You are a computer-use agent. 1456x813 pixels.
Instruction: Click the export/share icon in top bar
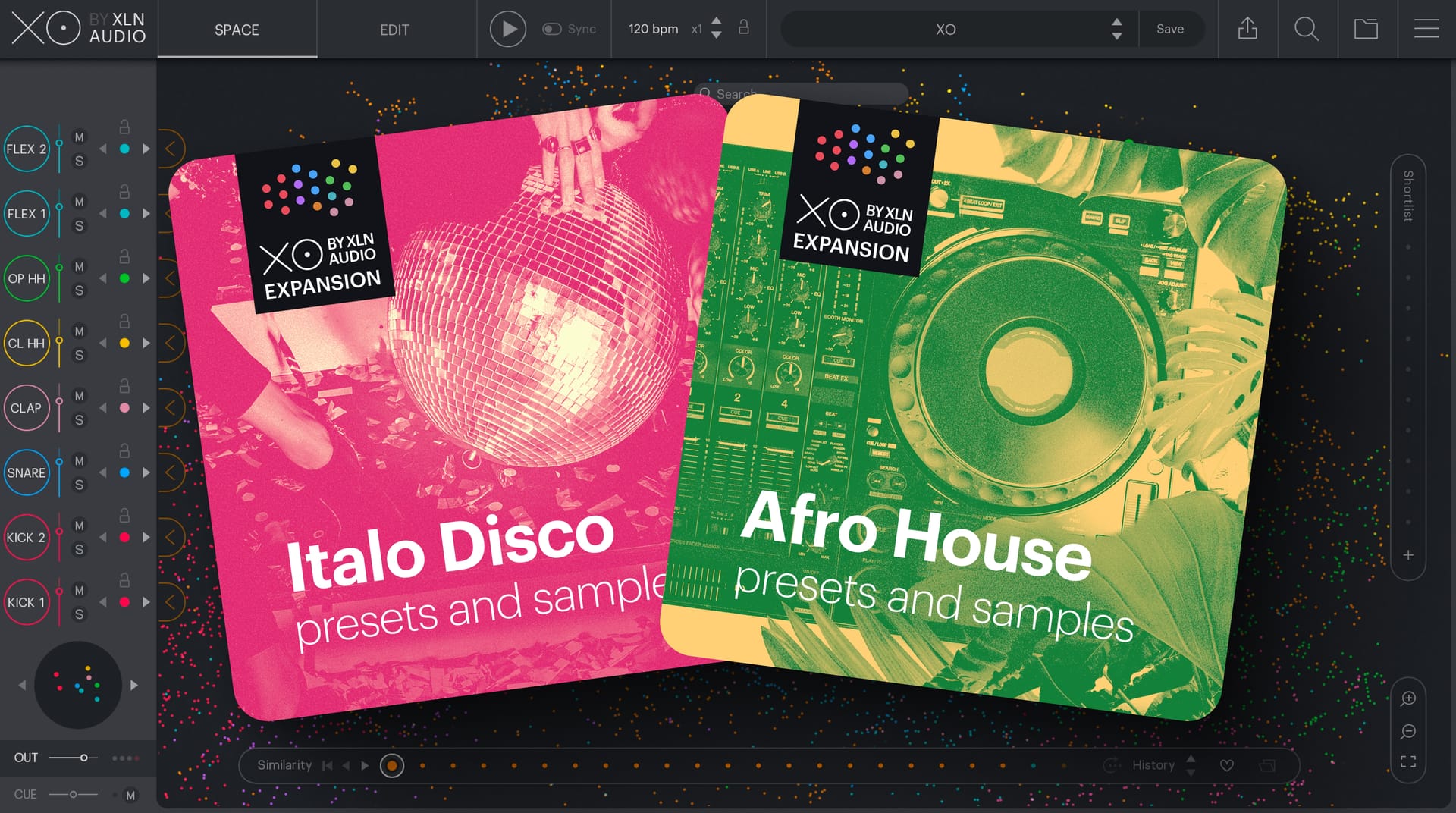1247,29
